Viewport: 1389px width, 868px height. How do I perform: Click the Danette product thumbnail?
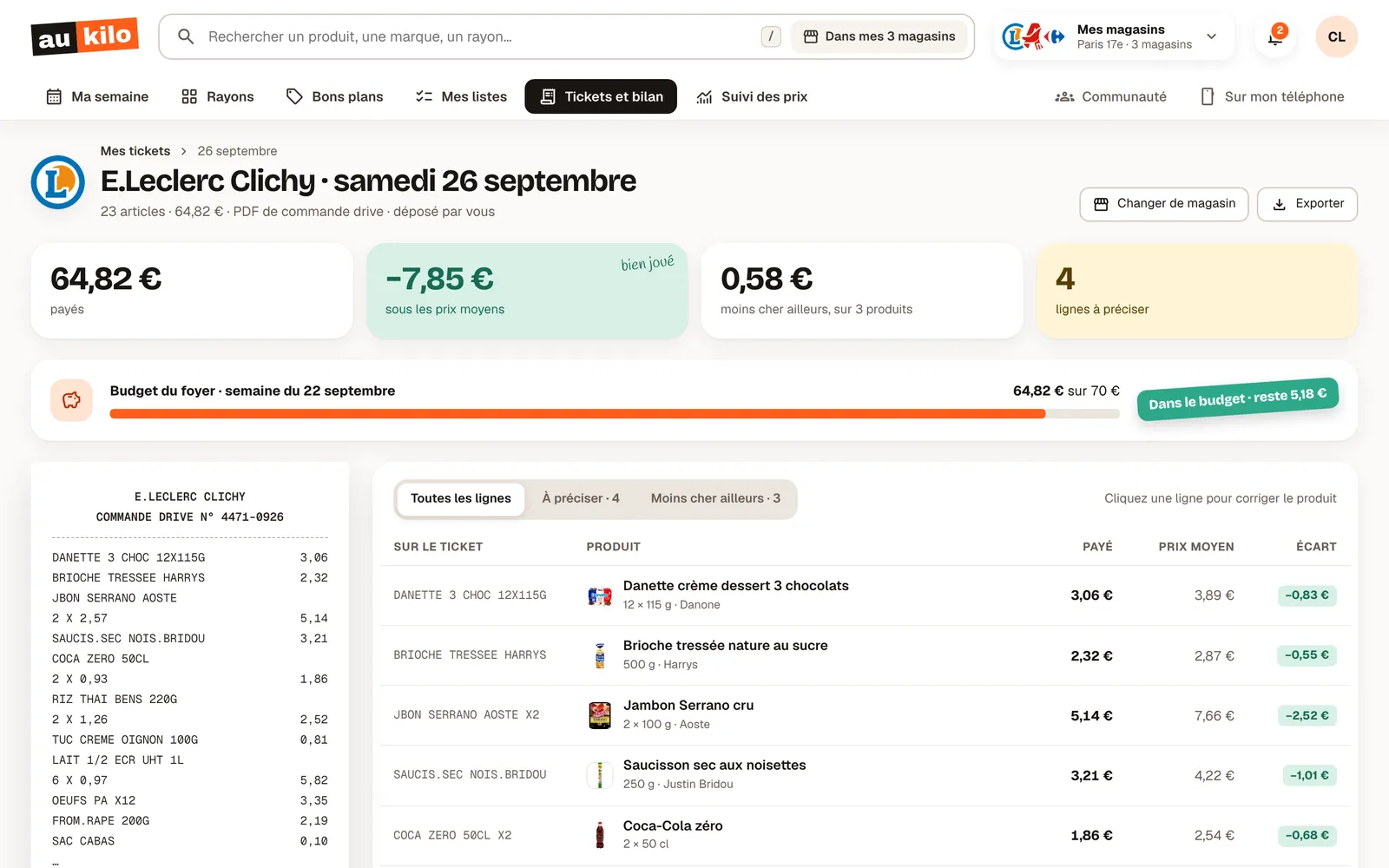click(600, 595)
